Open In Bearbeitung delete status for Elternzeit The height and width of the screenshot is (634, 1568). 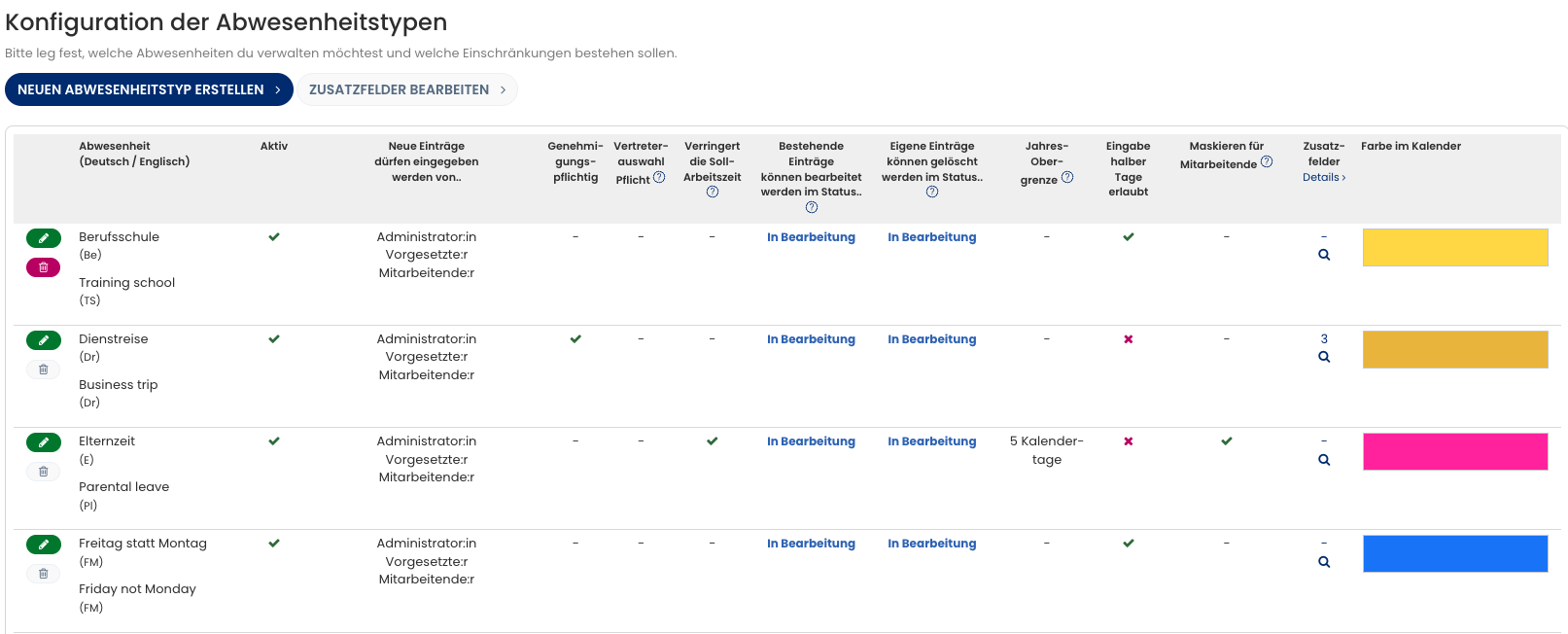(931, 441)
